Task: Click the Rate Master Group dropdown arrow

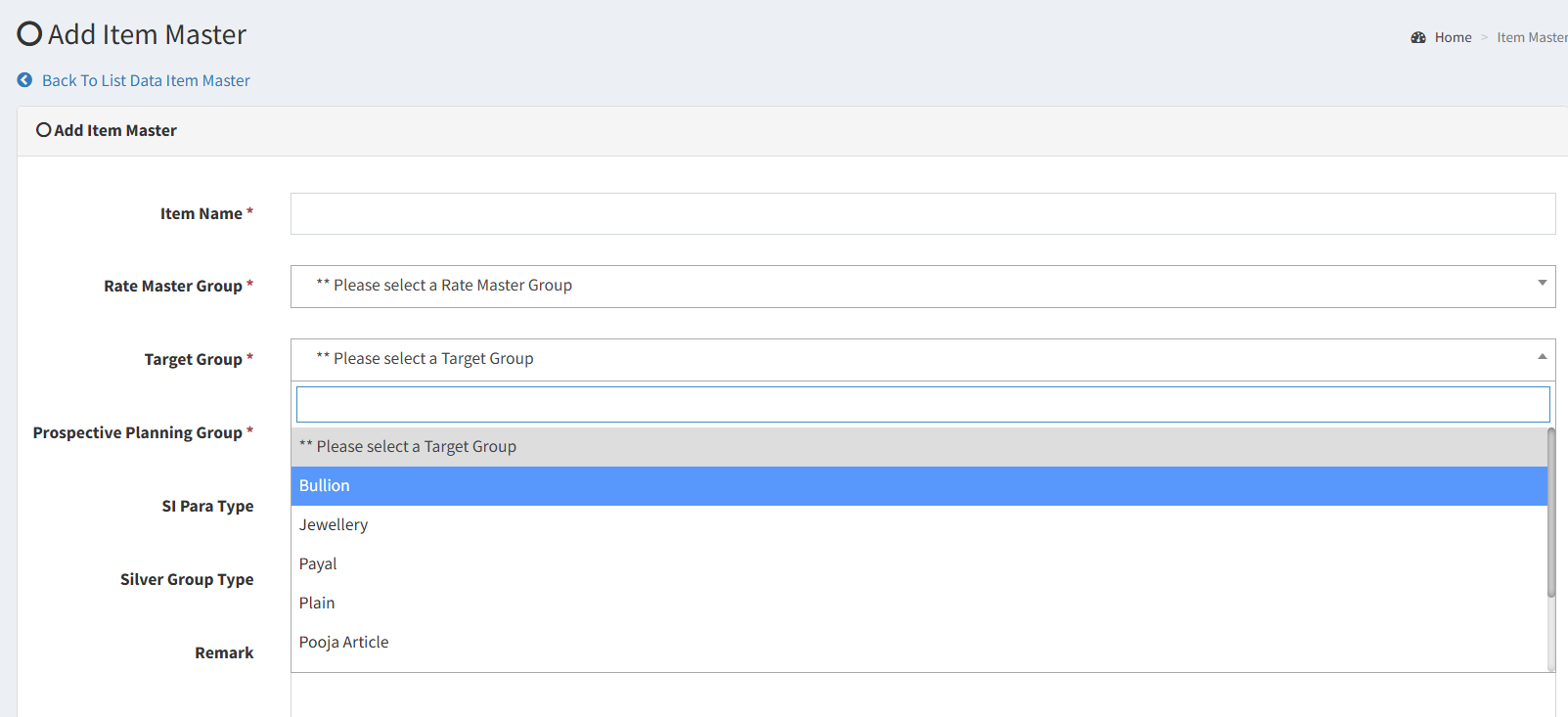Action: [x=1542, y=284]
